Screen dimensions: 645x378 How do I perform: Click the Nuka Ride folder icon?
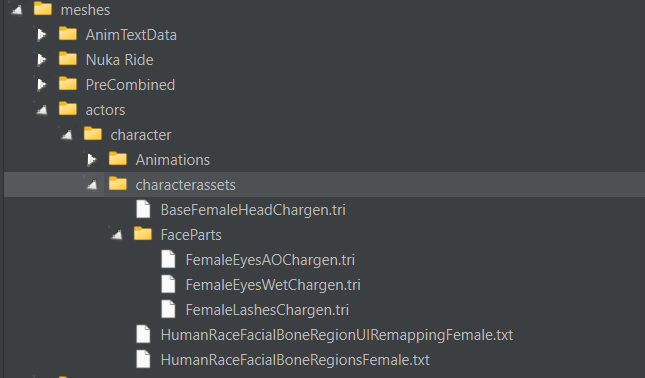coord(68,59)
